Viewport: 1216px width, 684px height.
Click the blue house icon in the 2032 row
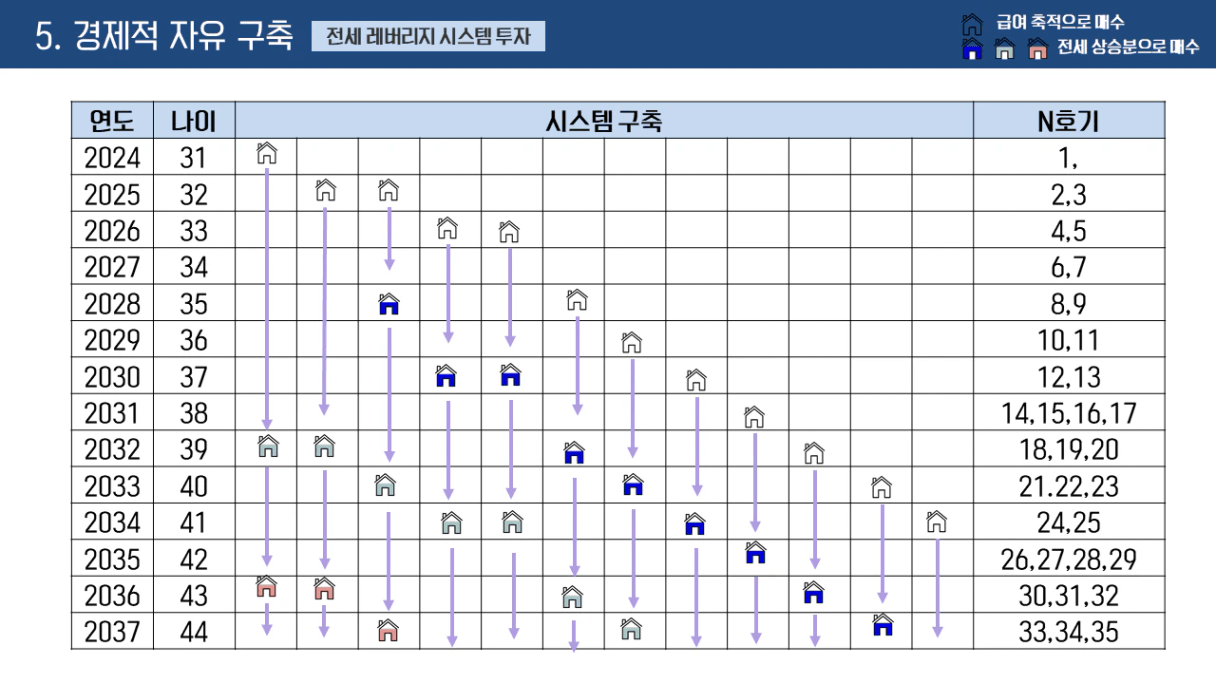click(x=573, y=453)
